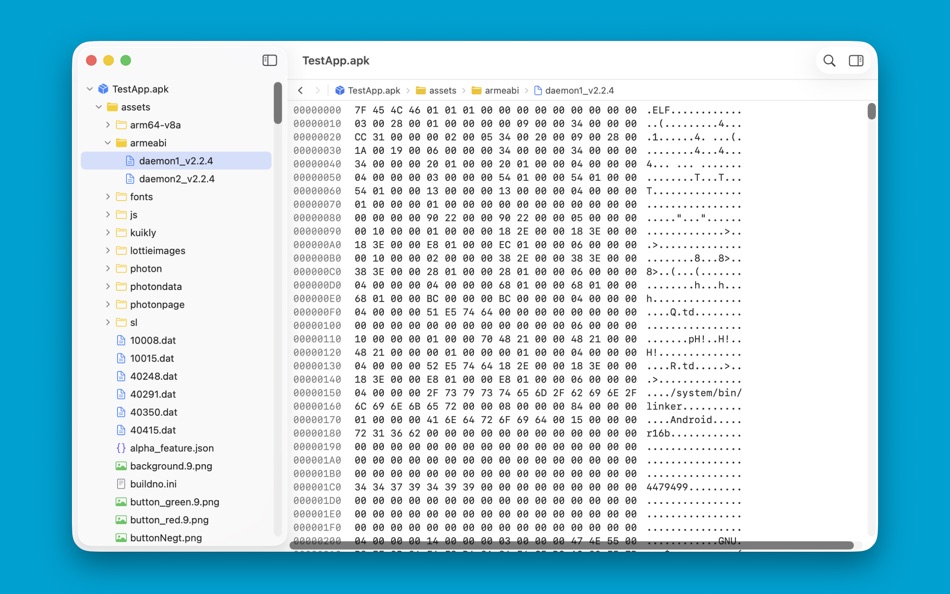Jump to TestApp.apk in the breadcrumb
This screenshot has width=950, height=594.
[x=367, y=90]
